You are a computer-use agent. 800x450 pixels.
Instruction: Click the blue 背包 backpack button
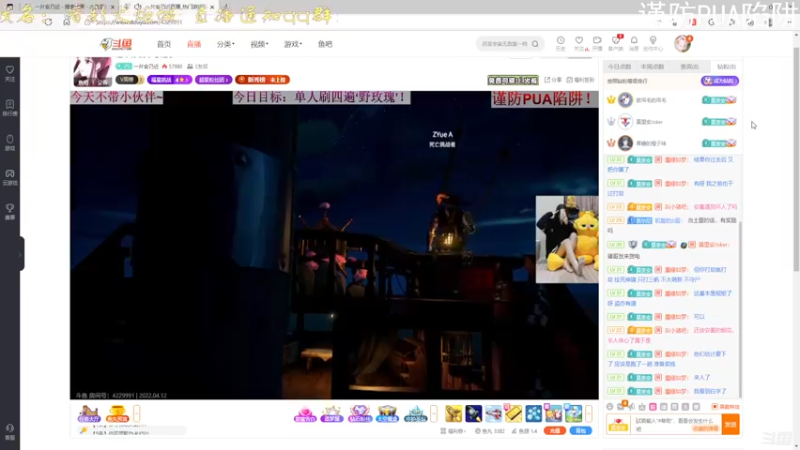coord(581,431)
